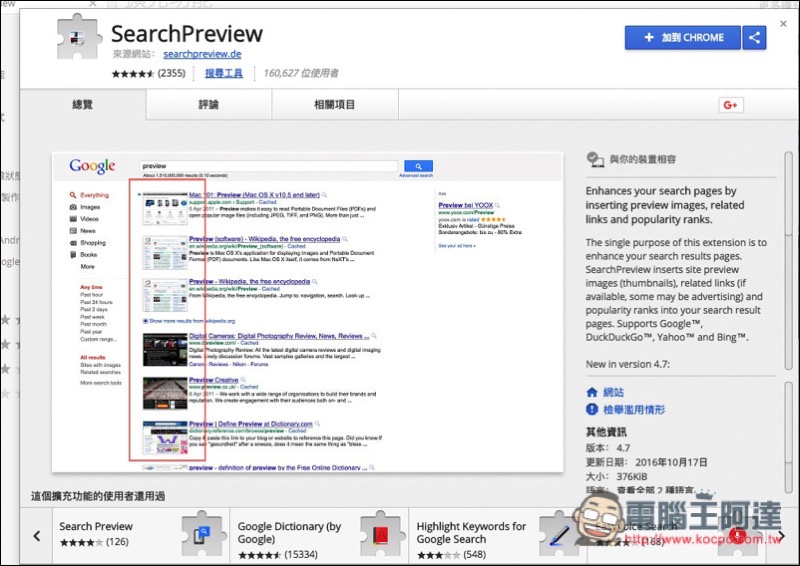Image resolution: width=800 pixels, height=566 pixels.
Task: Click the compatible-with-device icon
Action: coord(595,159)
